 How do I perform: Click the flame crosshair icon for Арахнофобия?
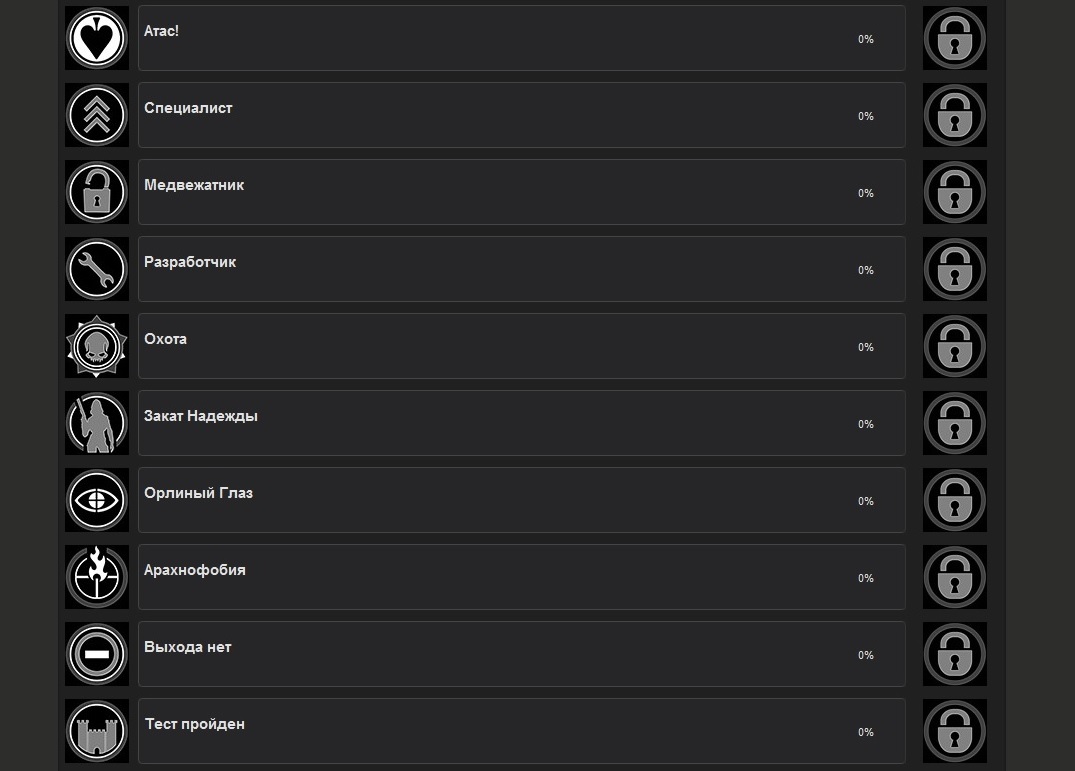click(x=97, y=577)
